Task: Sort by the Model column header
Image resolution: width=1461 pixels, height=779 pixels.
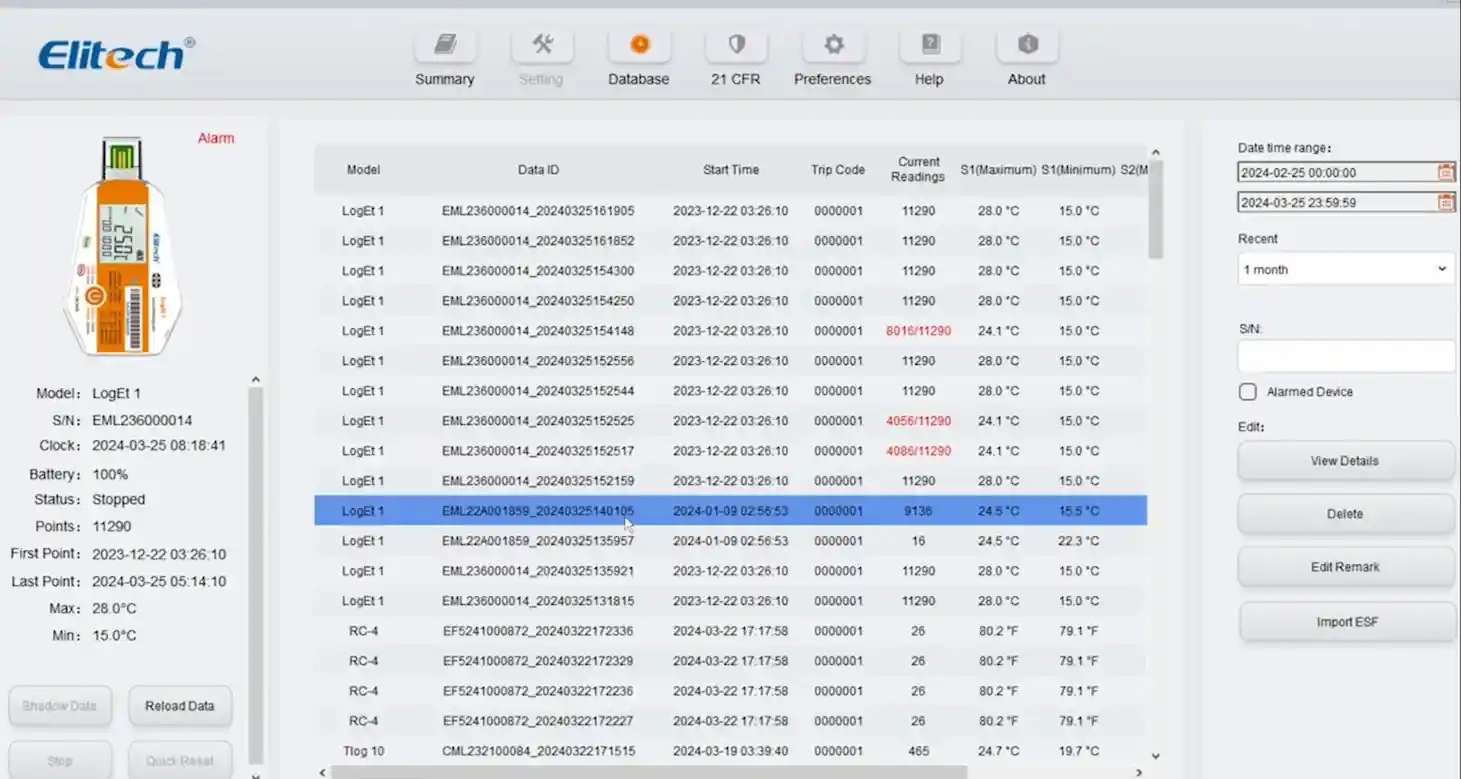Action: point(363,170)
